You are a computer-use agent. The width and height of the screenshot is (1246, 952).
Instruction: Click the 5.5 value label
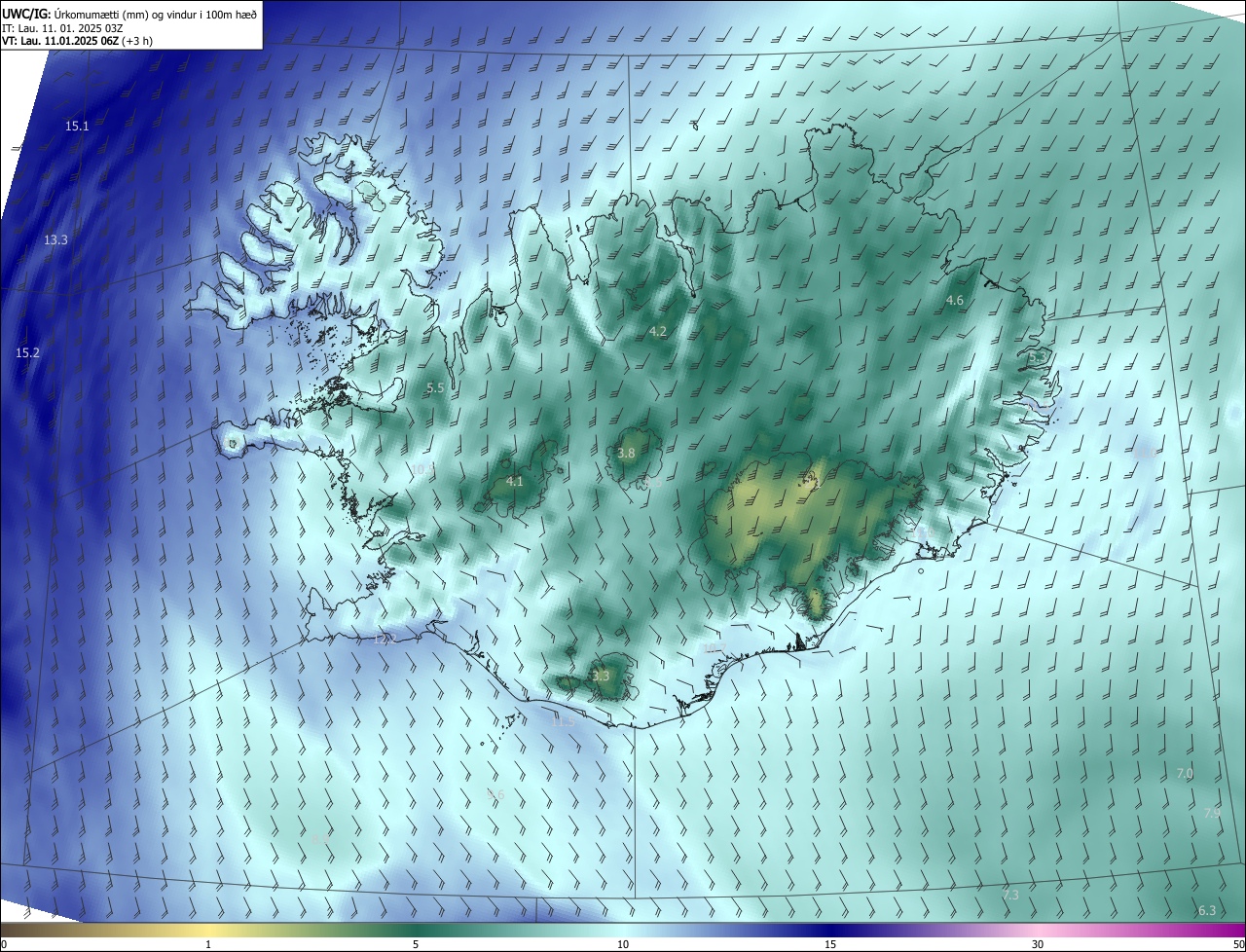(x=435, y=387)
